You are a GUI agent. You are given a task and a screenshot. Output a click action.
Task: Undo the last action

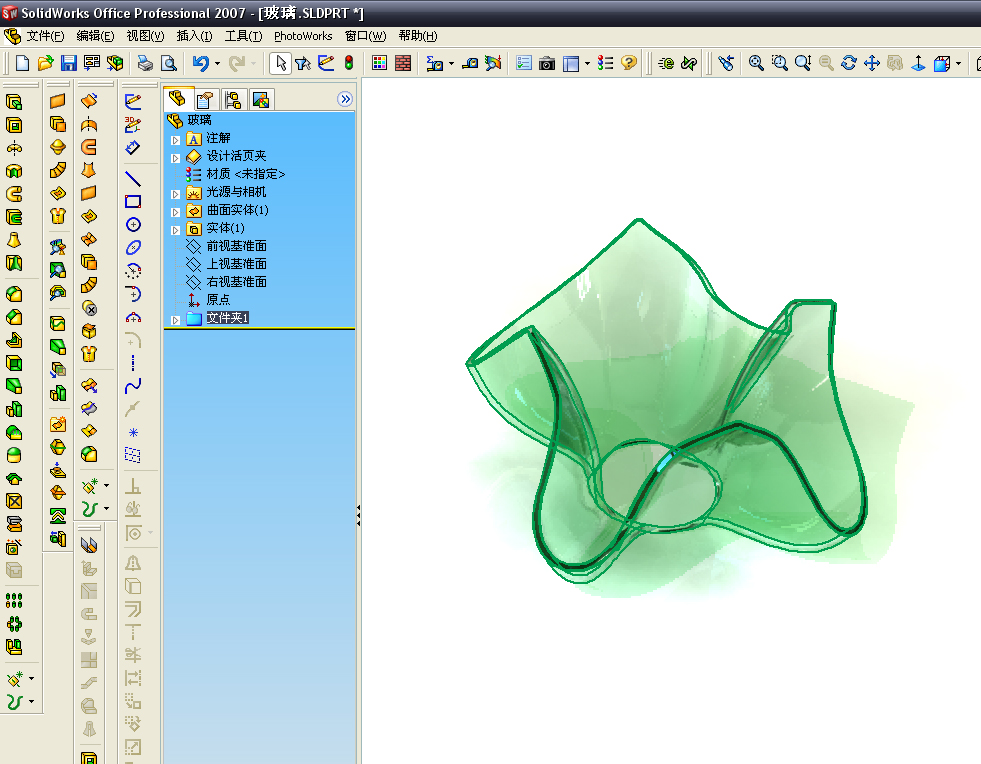pyautogui.click(x=200, y=63)
